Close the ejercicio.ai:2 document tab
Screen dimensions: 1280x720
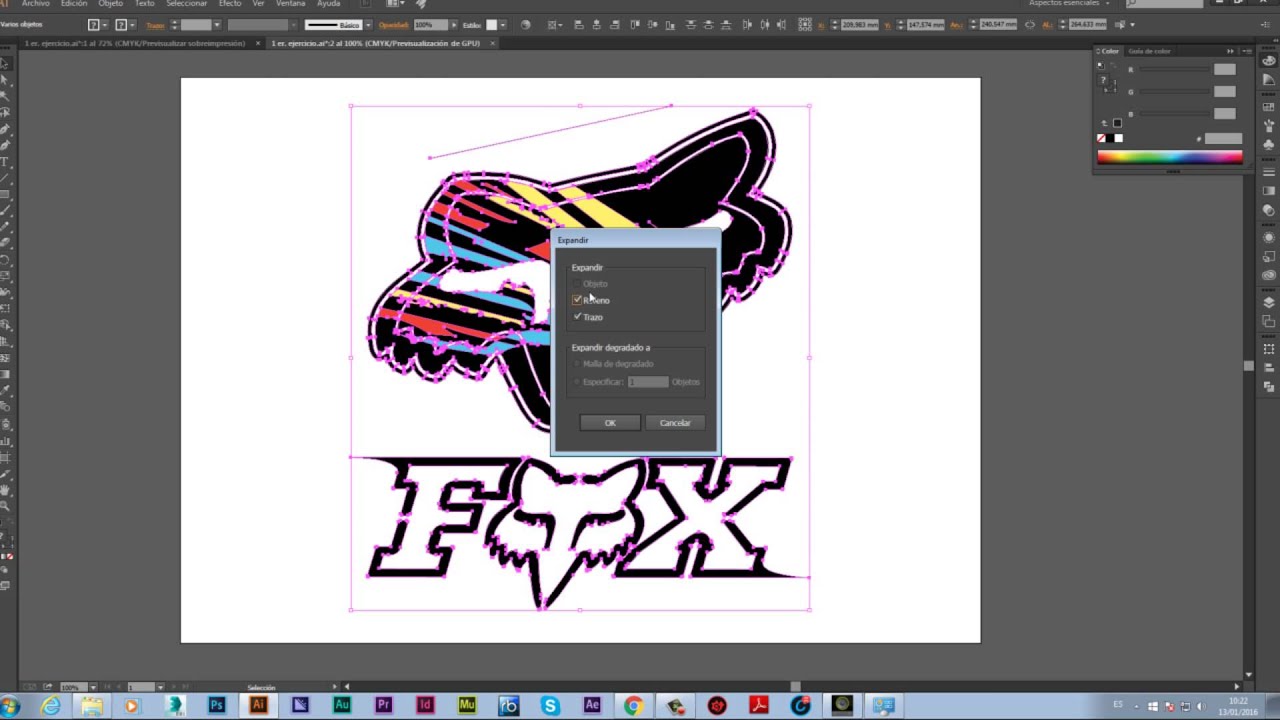click(493, 44)
